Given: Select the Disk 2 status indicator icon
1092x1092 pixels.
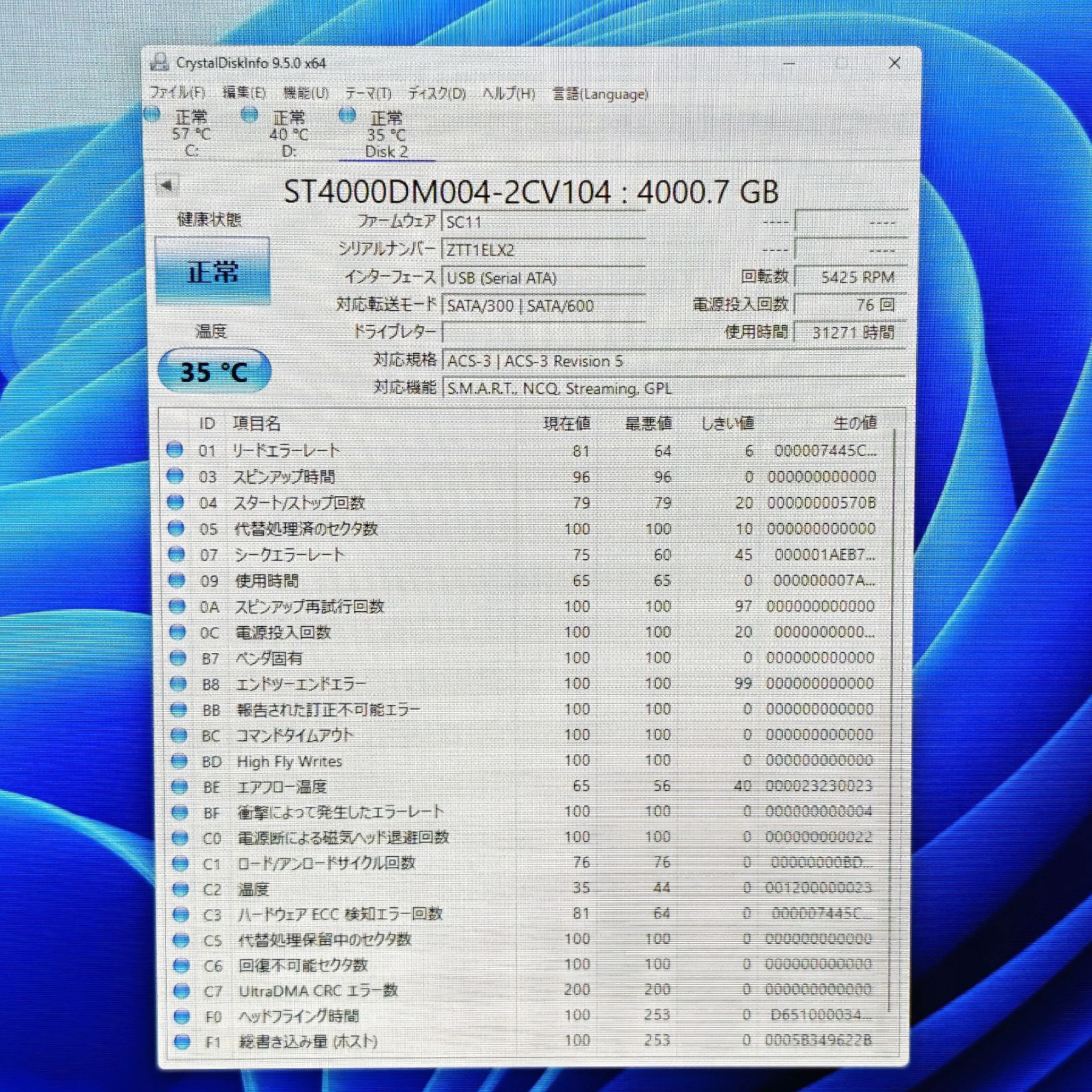Looking at the screenshot, I should [347, 117].
